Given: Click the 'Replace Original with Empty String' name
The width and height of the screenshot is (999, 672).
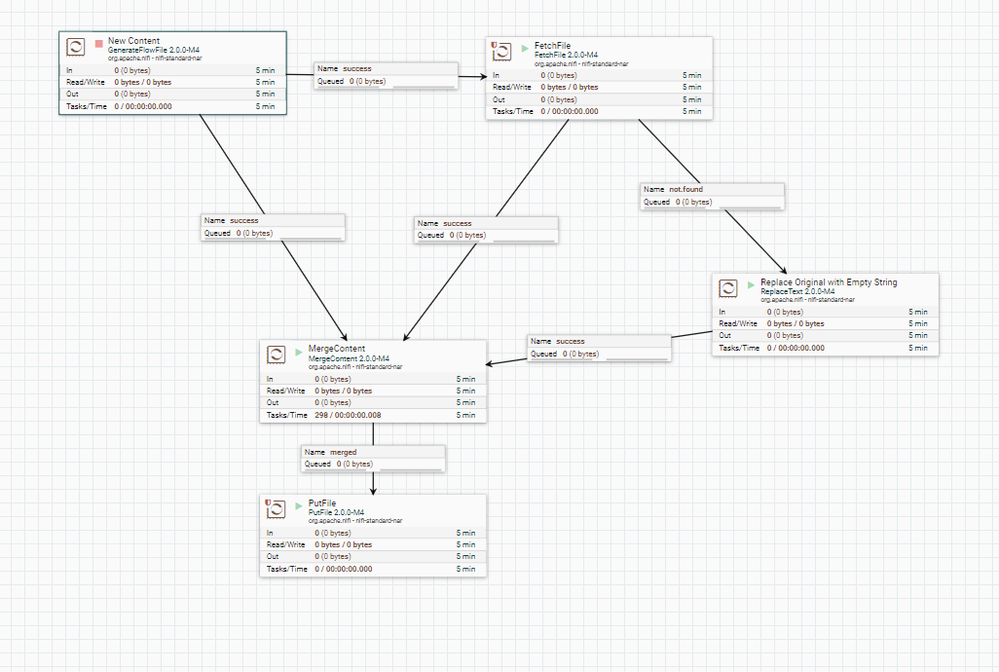Looking at the screenshot, I should pos(829,282).
